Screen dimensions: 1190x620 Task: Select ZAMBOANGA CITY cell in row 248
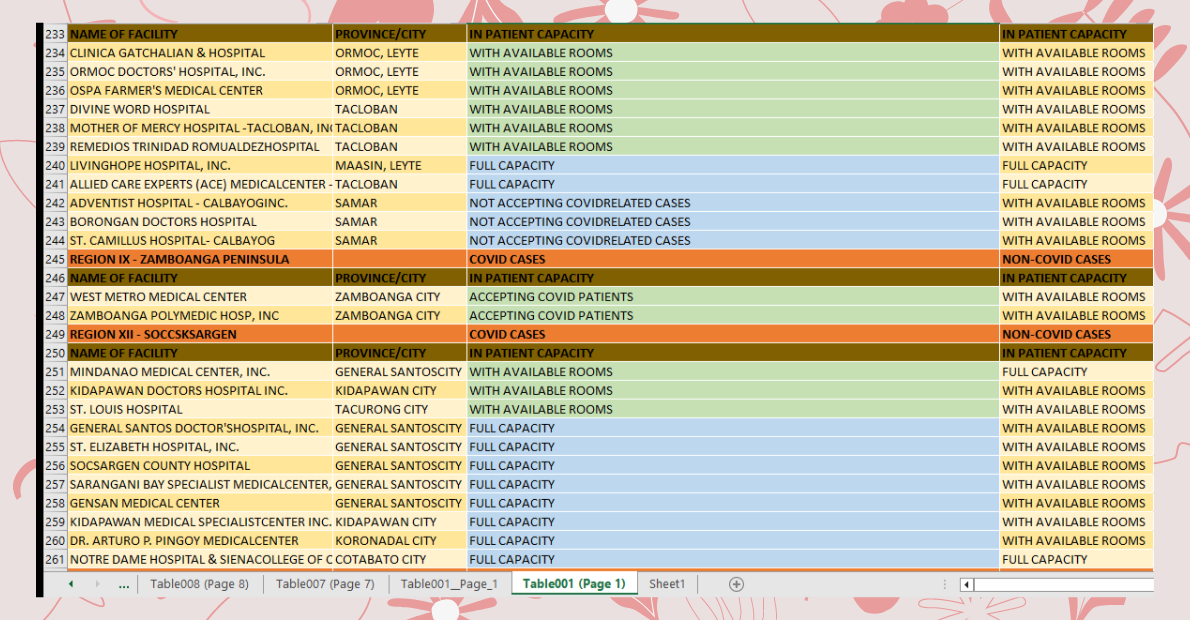tap(399, 316)
